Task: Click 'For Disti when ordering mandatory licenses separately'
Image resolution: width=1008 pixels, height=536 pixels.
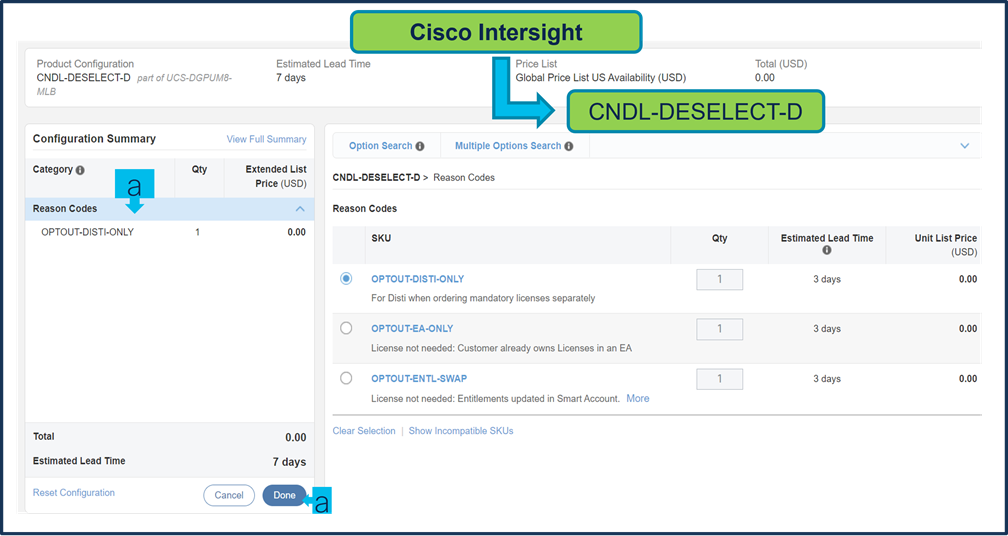Action: [x=483, y=298]
